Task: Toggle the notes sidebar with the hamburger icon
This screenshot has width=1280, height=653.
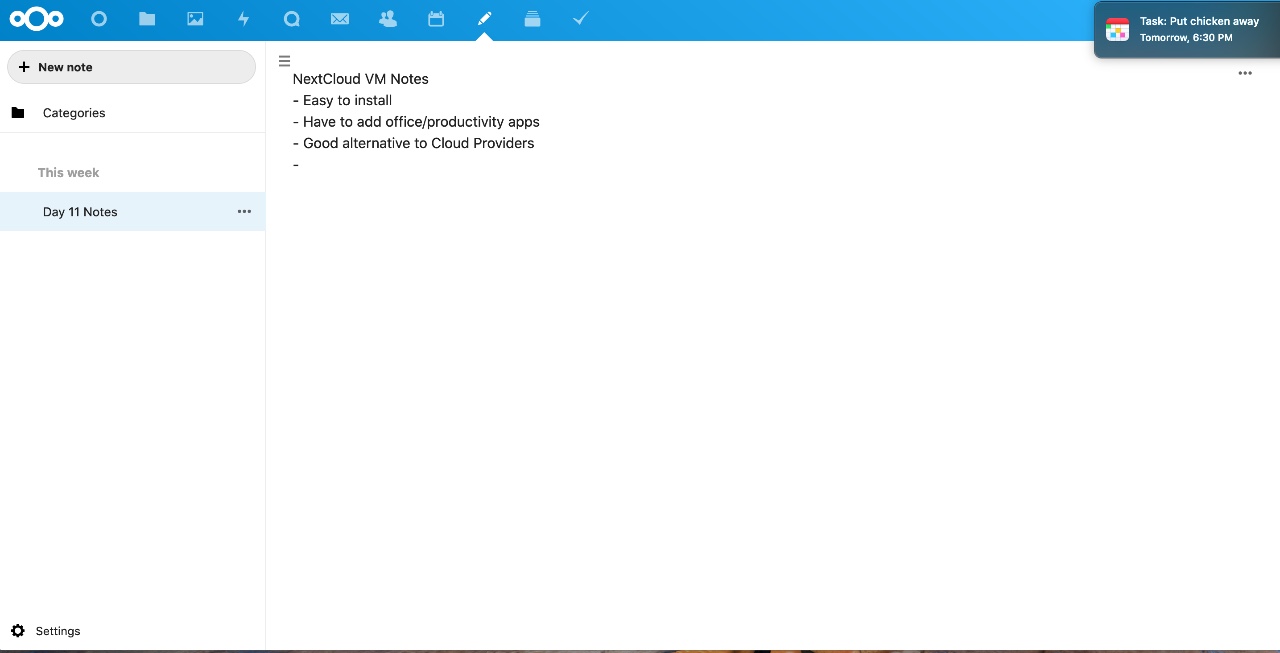Action: (284, 61)
